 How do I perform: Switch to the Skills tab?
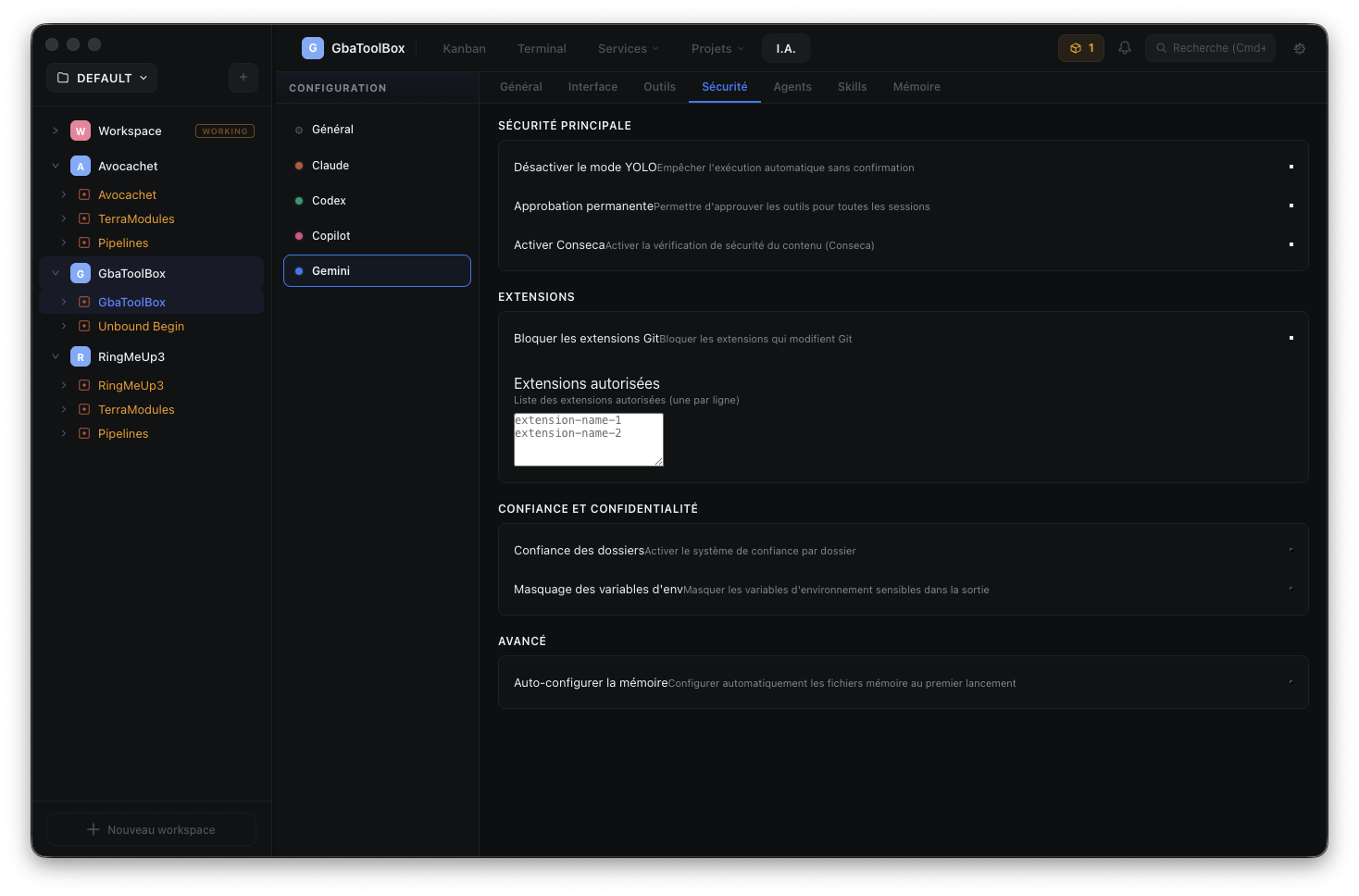click(852, 87)
